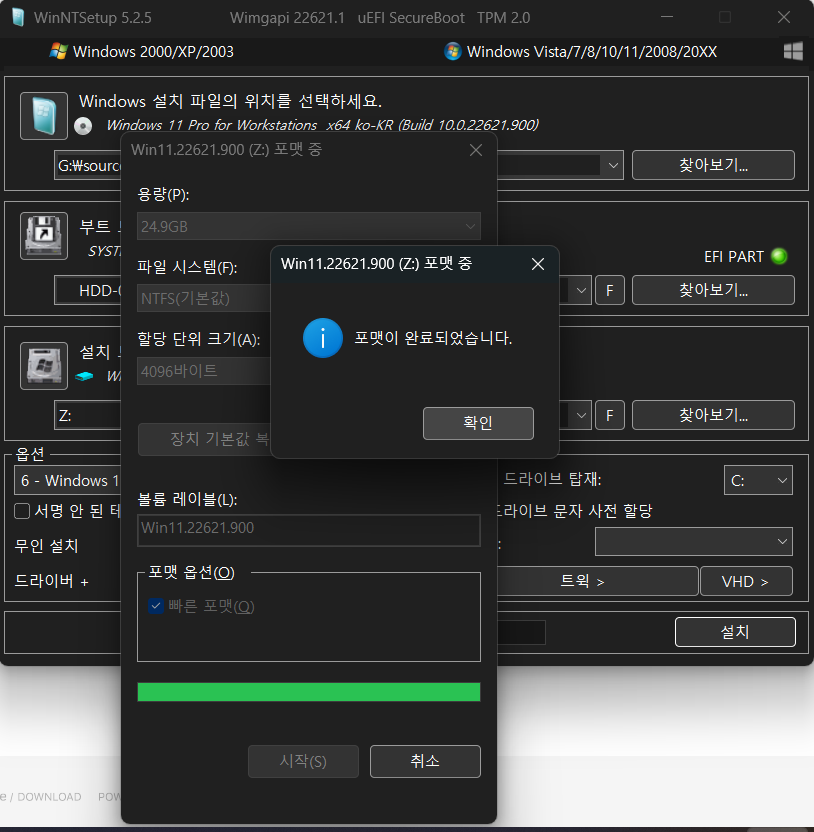814x832 pixels.
Task: Click the installation drive disk icon
Action: (x=44, y=366)
